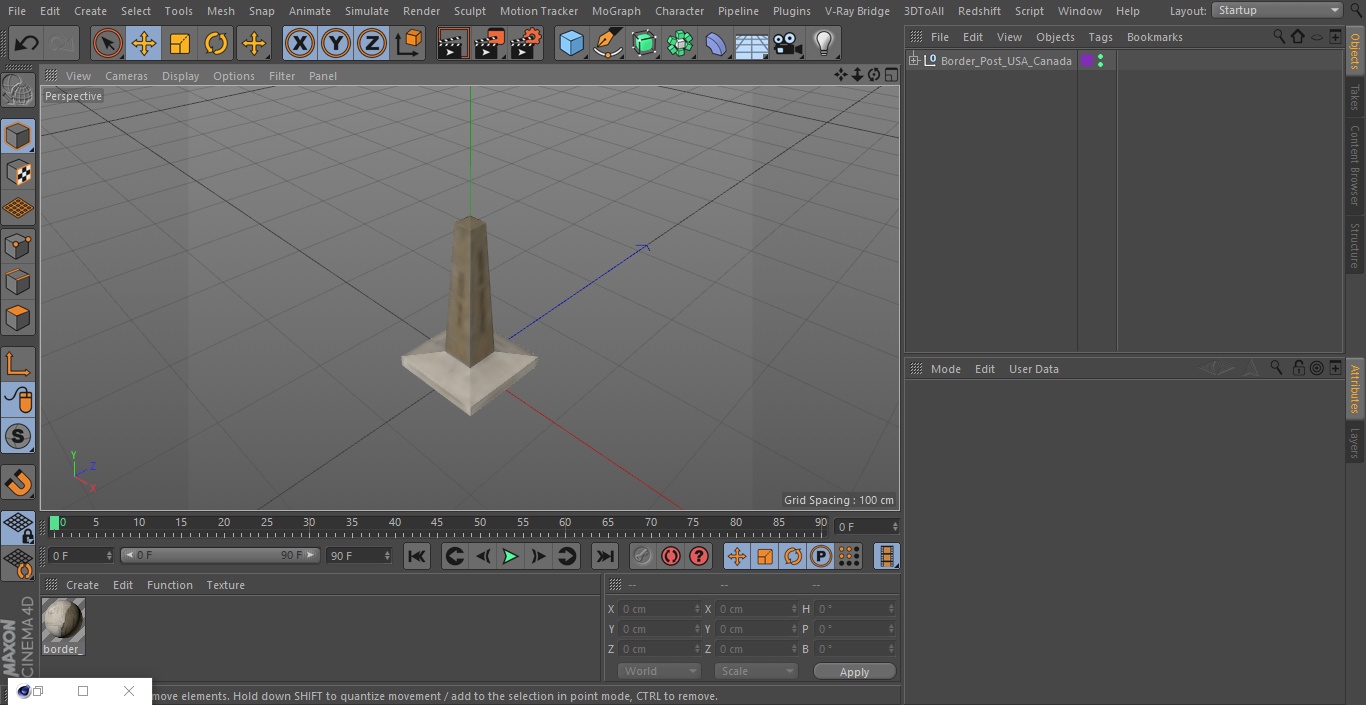Screen dimensions: 1366x705
Task: Click X position input field
Action: (660, 609)
